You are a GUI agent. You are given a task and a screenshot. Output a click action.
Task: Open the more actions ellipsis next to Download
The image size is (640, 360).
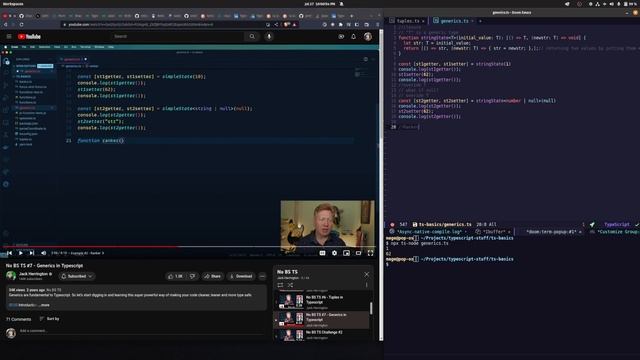262,276
